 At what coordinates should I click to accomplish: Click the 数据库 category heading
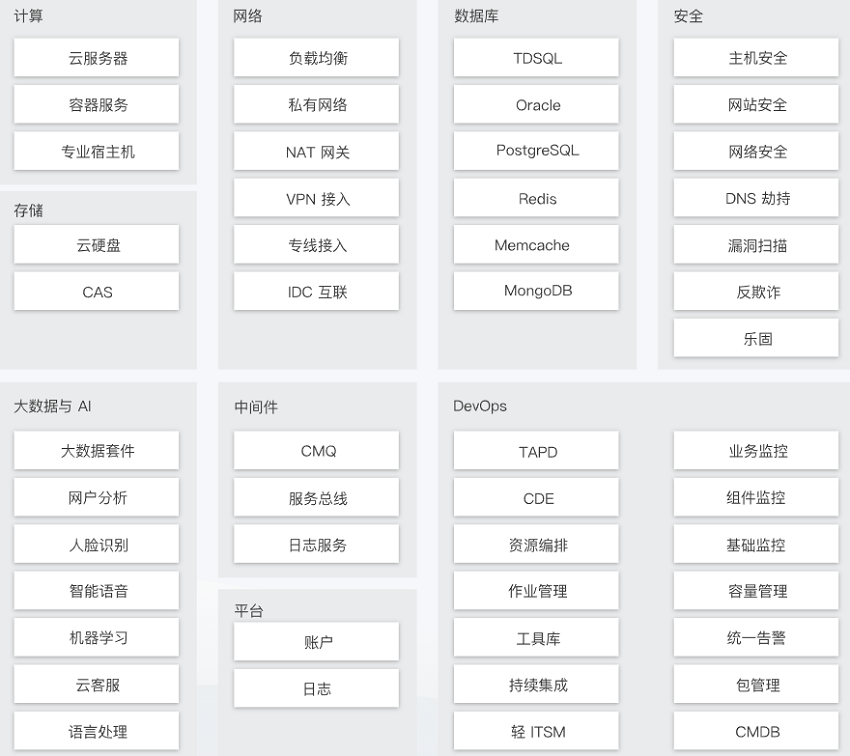point(476,16)
